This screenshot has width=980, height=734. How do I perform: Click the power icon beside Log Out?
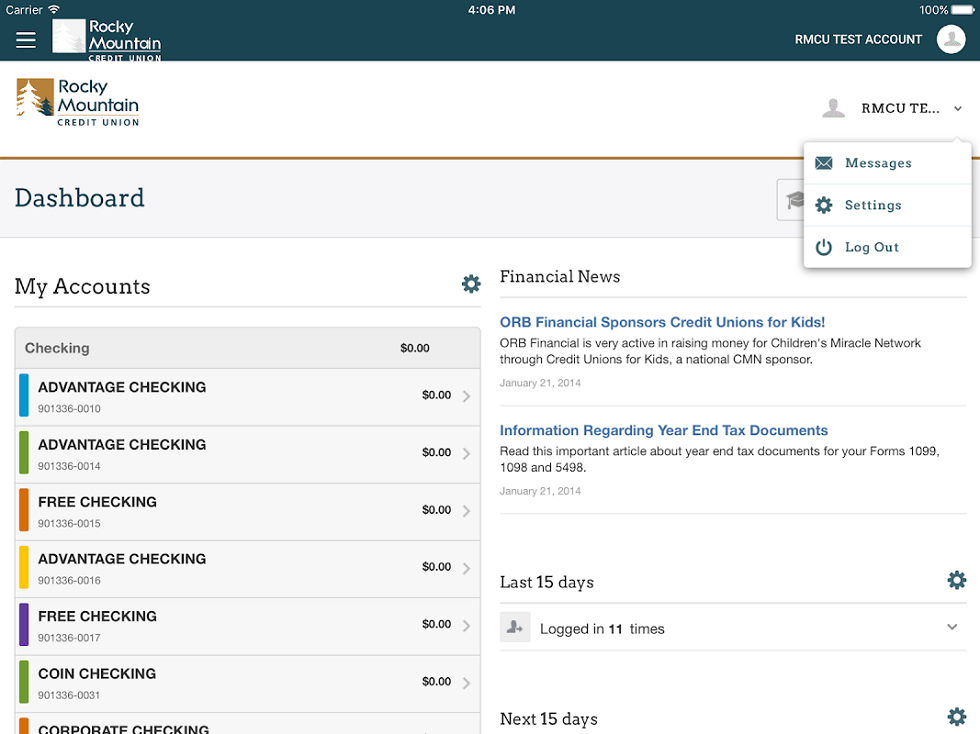click(824, 247)
